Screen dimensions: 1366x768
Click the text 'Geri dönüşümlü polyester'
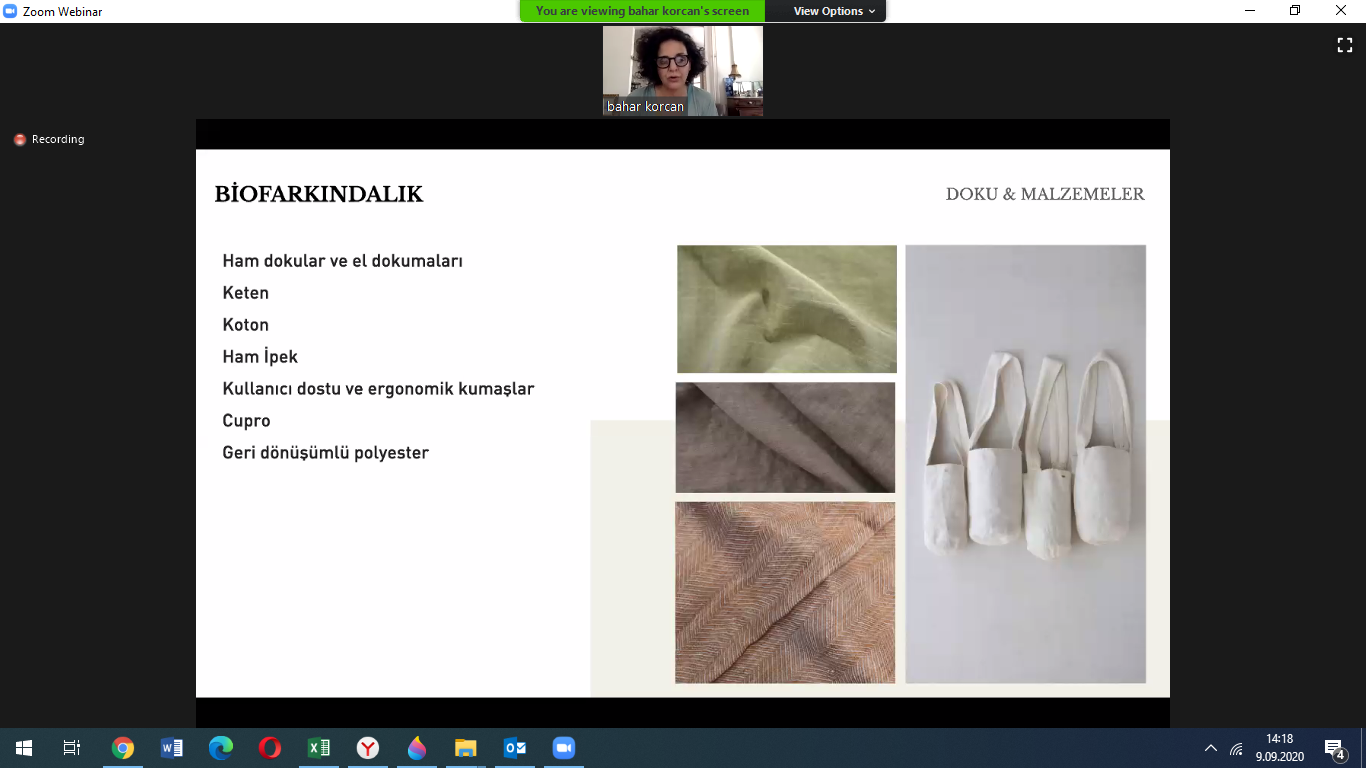coord(325,453)
